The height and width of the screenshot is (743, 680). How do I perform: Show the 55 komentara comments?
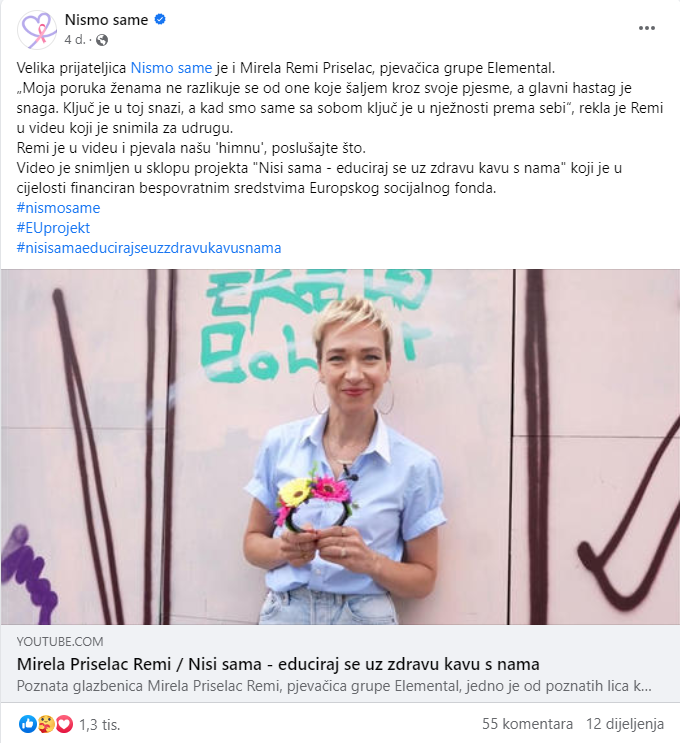527,724
